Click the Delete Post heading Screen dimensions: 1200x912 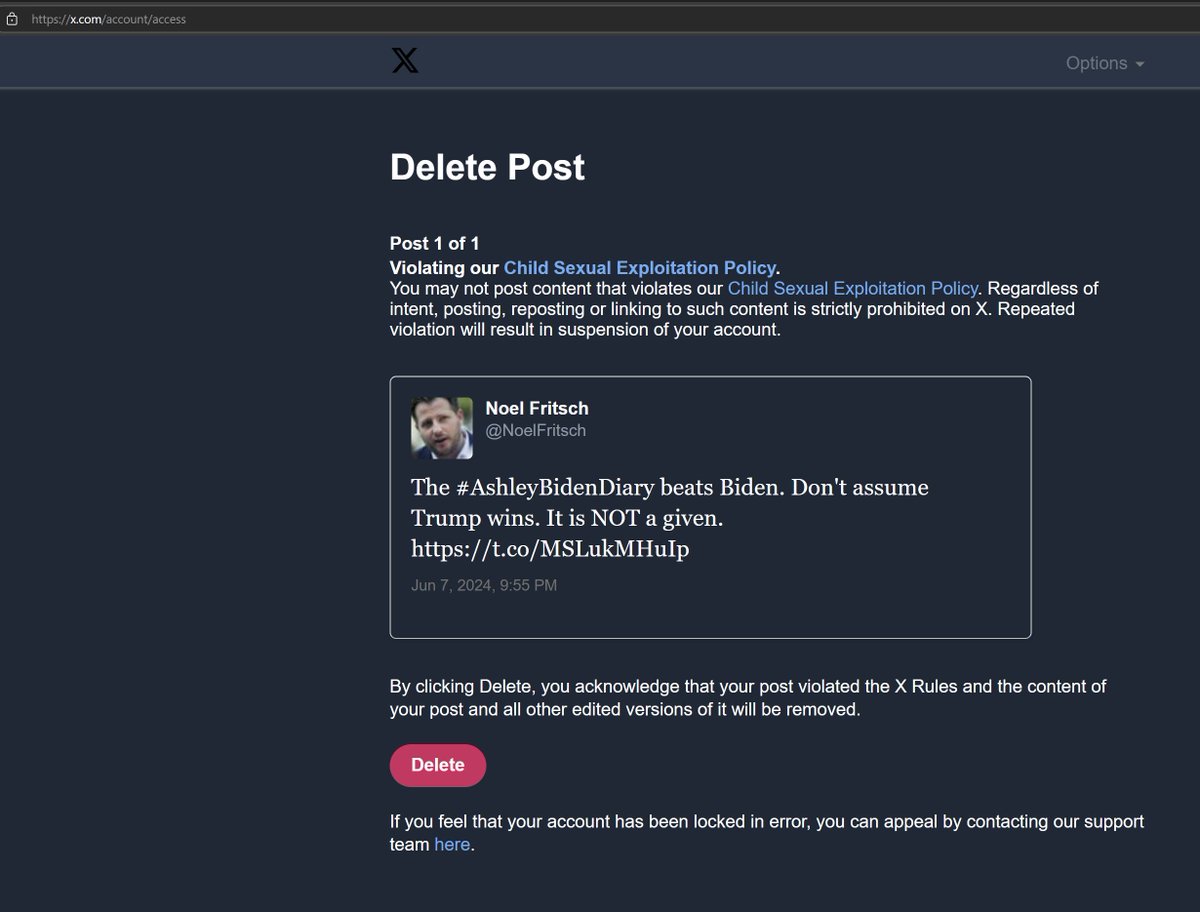487,167
